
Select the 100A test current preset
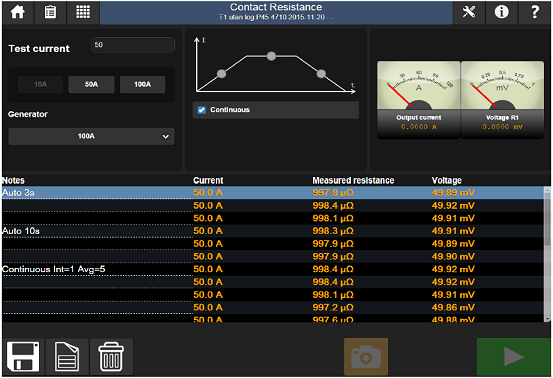pos(142,85)
